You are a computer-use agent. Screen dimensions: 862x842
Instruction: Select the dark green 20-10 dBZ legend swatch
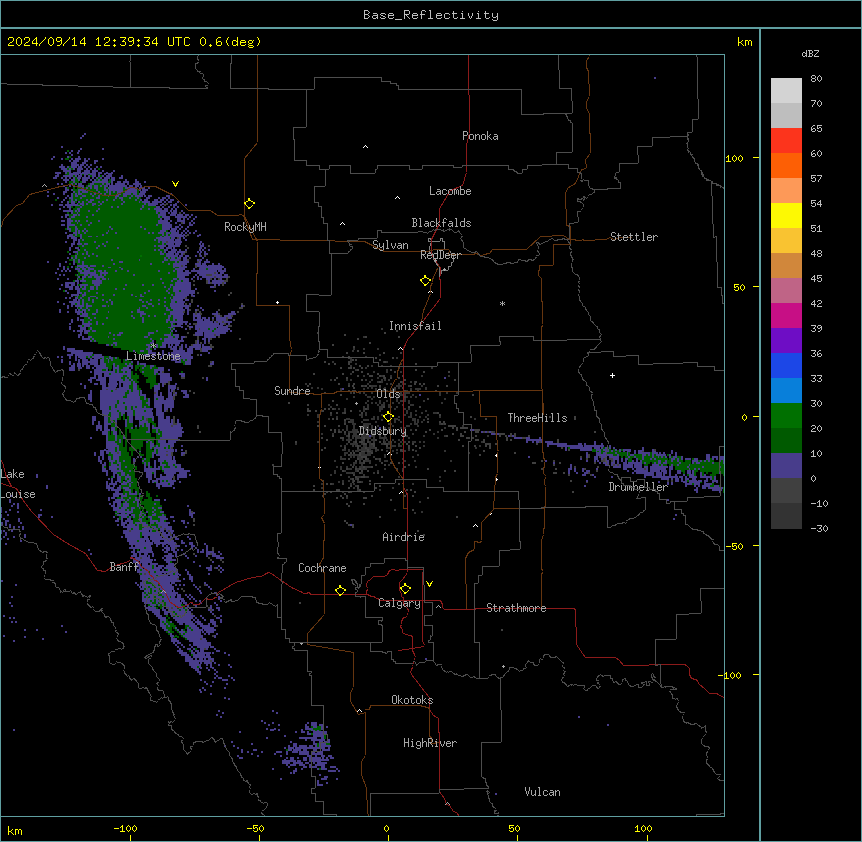pyautogui.click(x=786, y=441)
